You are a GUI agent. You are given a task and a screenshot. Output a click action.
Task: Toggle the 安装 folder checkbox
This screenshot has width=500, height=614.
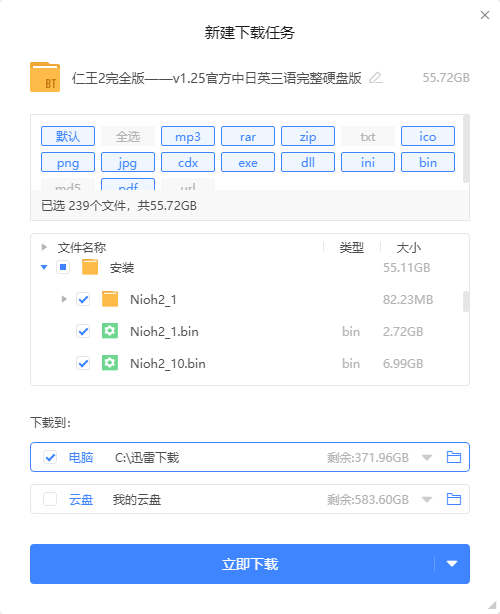(x=63, y=267)
